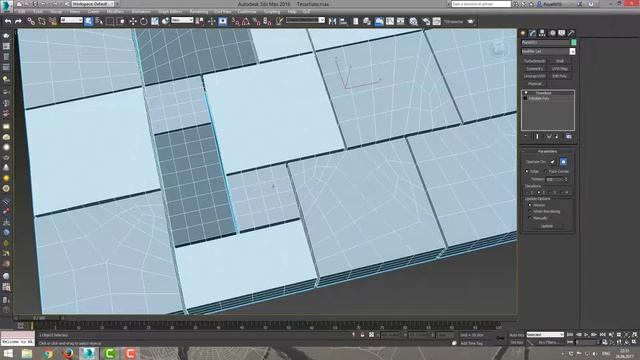Open the Material Editor icon
The width and height of the screenshot is (640, 360).
(413, 21)
